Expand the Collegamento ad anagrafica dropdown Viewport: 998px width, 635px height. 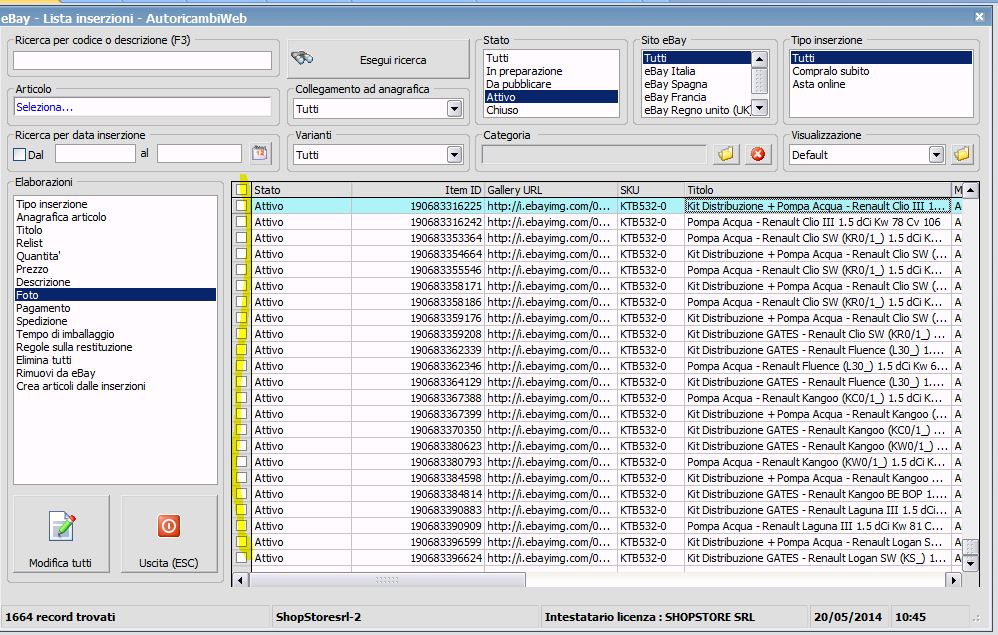[x=454, y=109]
